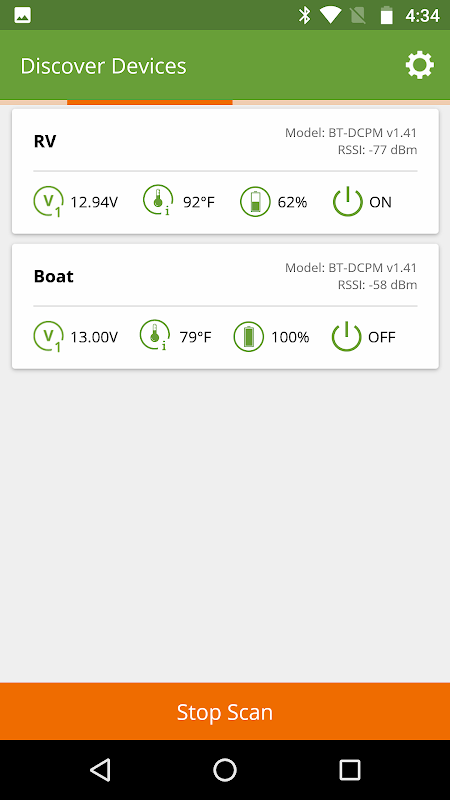Click the orange scan progress bar
The image size is (450, 800).
tap(149, 103)
